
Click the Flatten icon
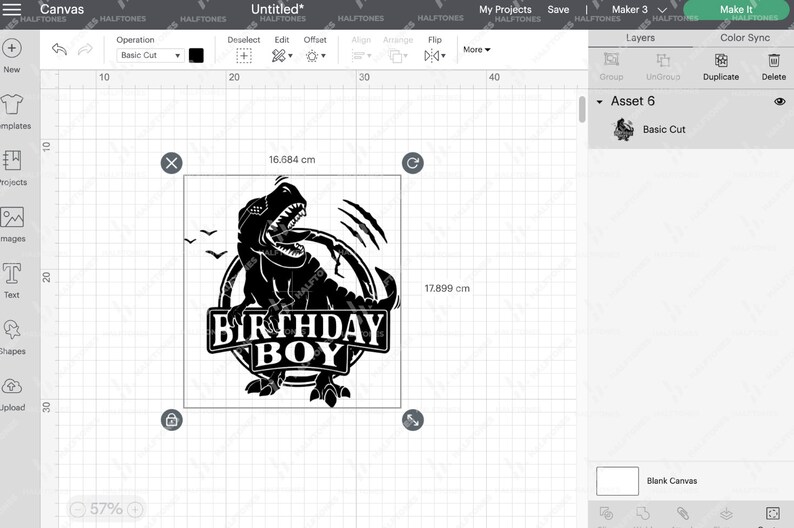coord(726,514)
